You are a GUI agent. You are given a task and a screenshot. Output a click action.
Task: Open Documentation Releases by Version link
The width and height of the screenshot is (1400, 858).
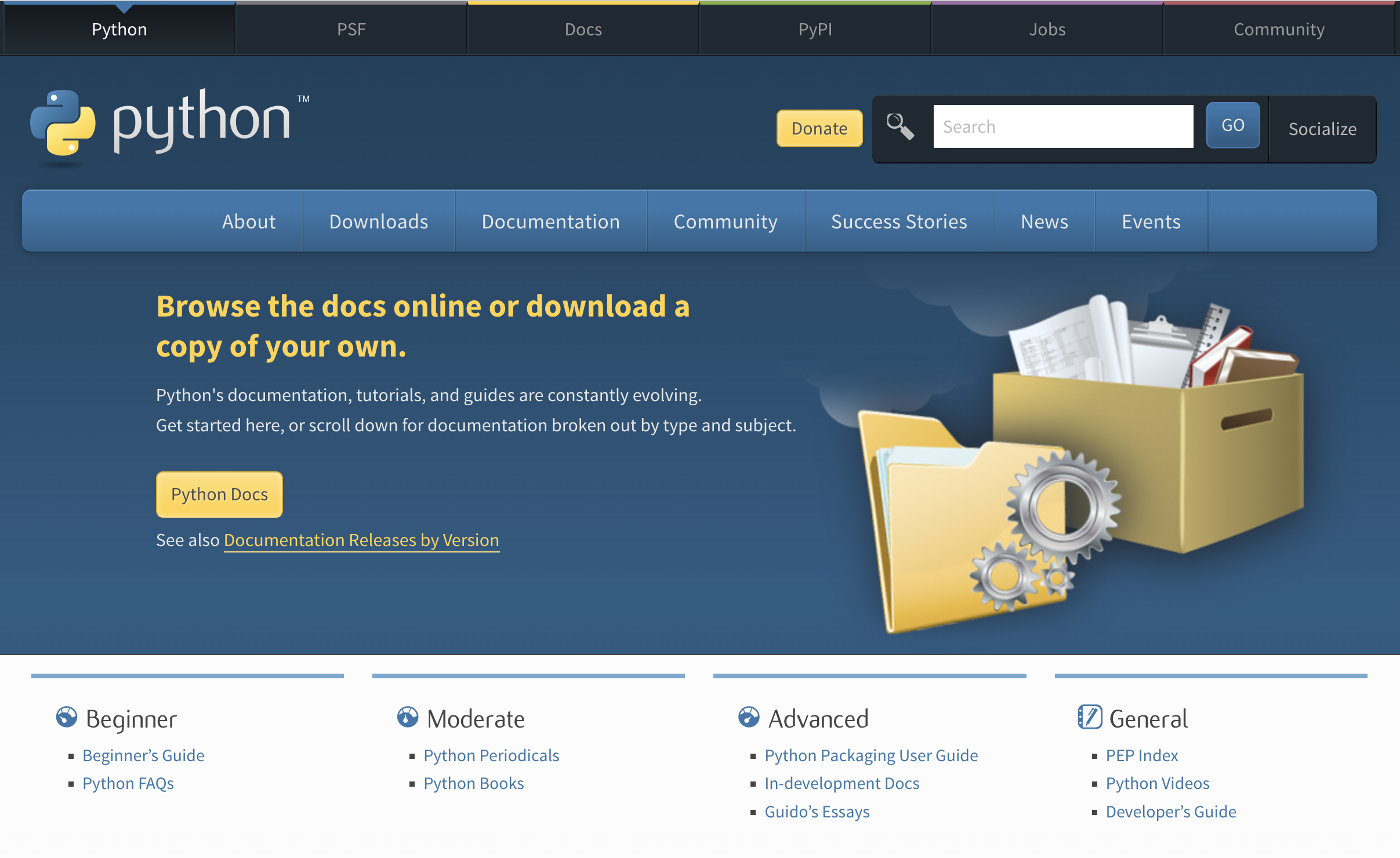click(x=361, y=540)
